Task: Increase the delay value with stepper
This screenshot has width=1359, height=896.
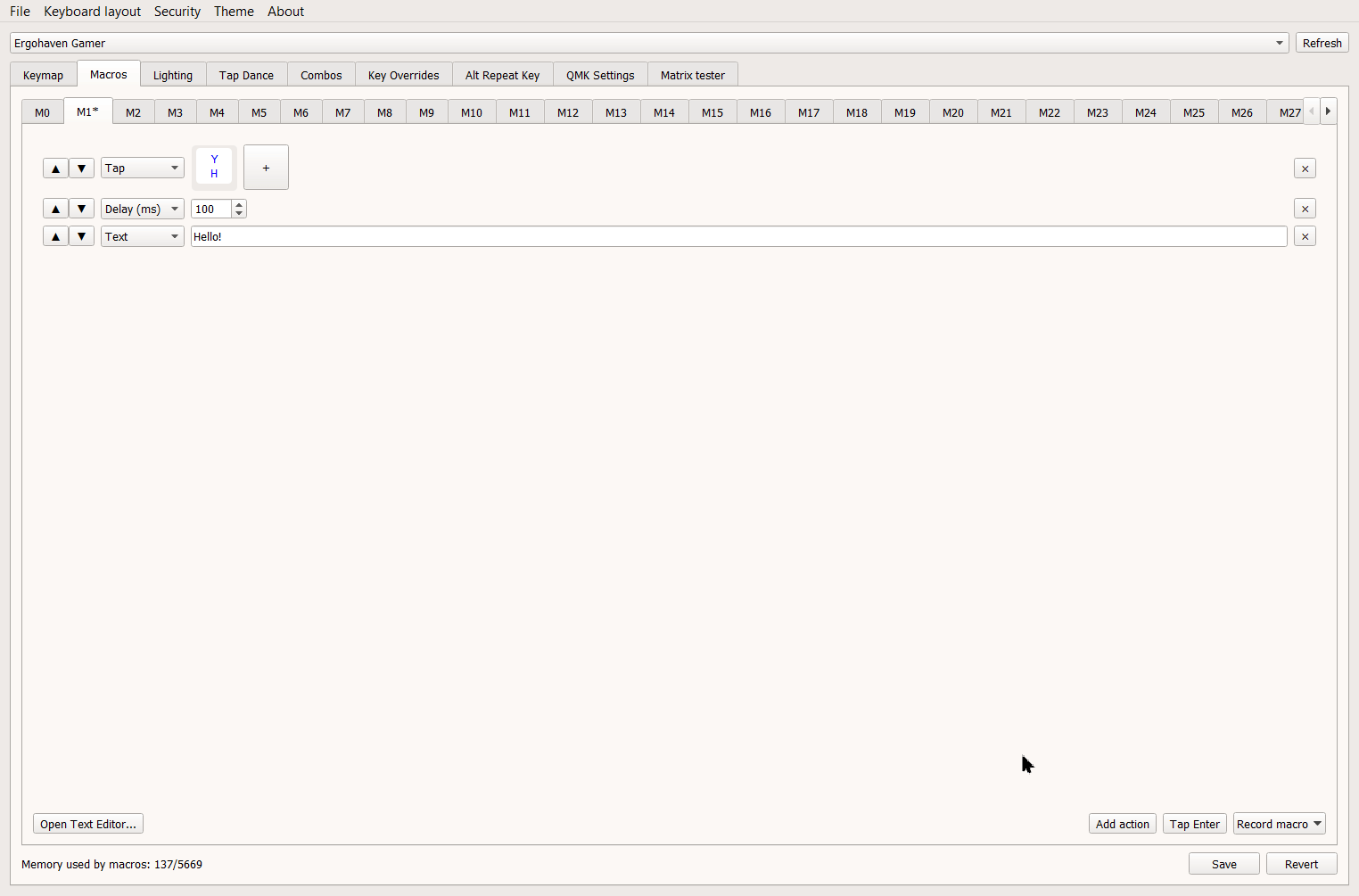Action: tap(239, 204)
